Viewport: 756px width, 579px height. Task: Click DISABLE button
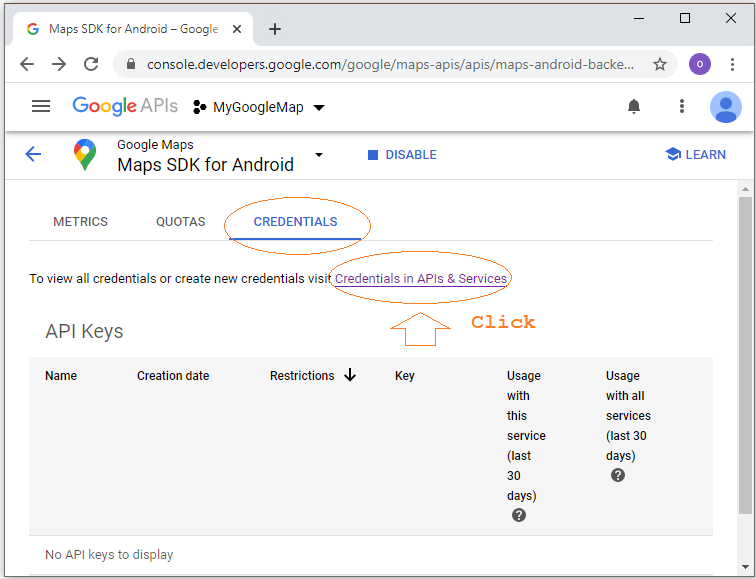point(402,155)
